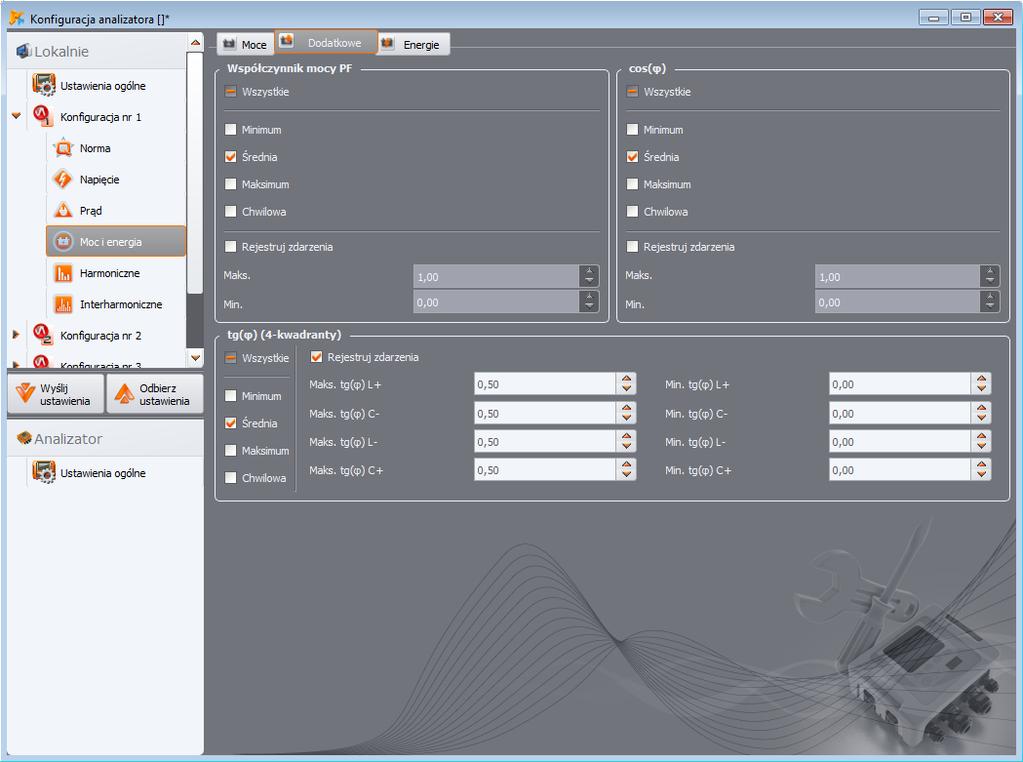1023x762 pixels.
Task: Enable Minimum for Współczynnik mocy PF
Action: click(x=230, y=129)
